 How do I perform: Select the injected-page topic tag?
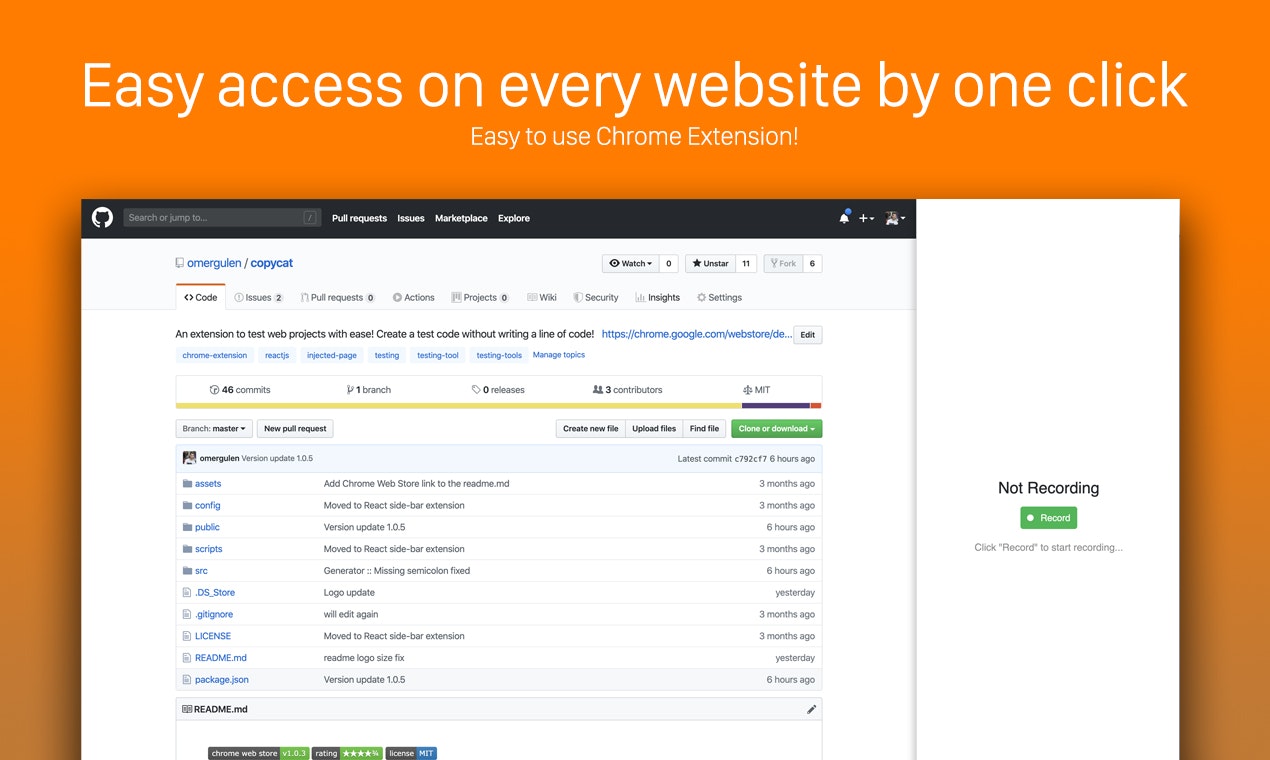coord(332,355)
